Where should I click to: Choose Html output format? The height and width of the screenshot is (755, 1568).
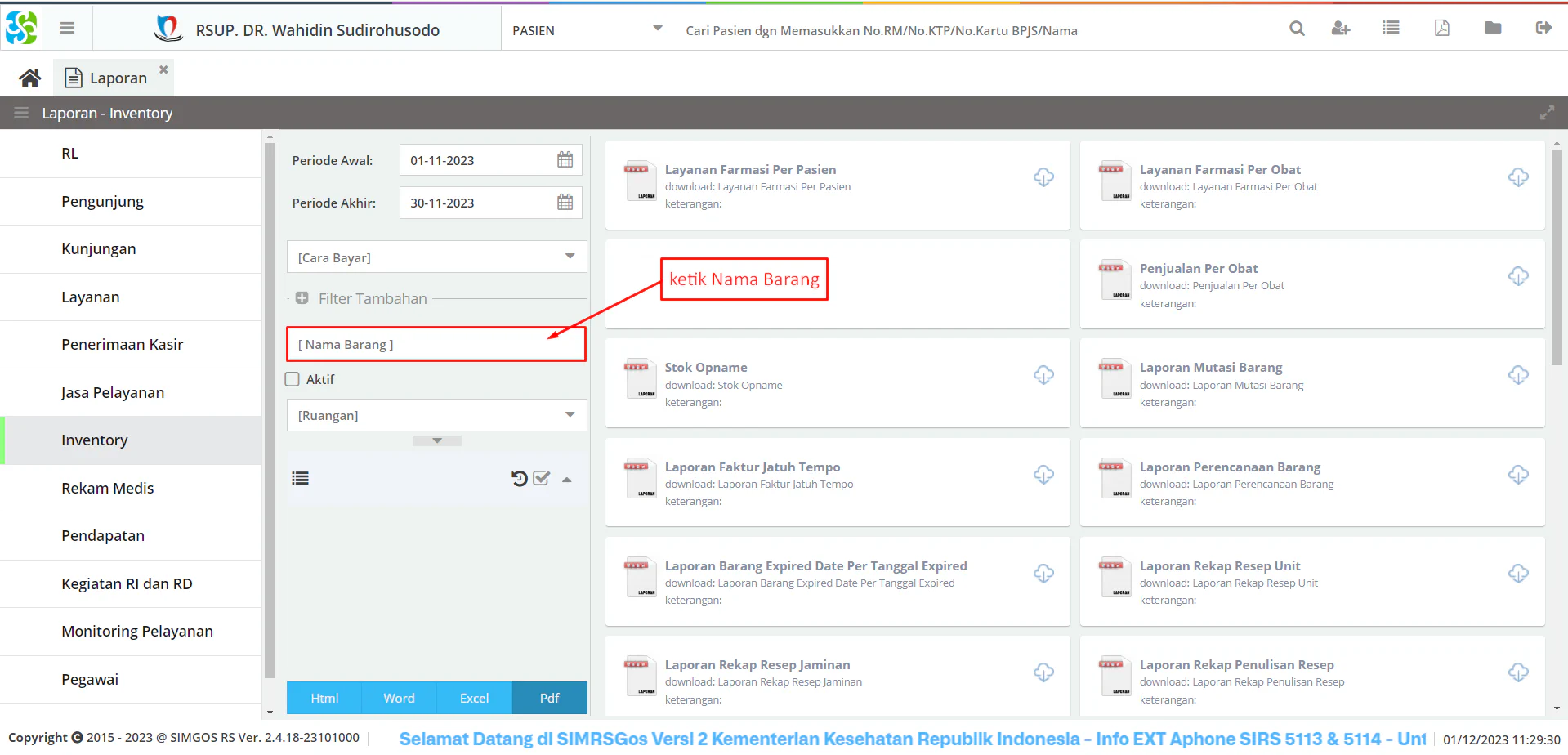point(324,698)
